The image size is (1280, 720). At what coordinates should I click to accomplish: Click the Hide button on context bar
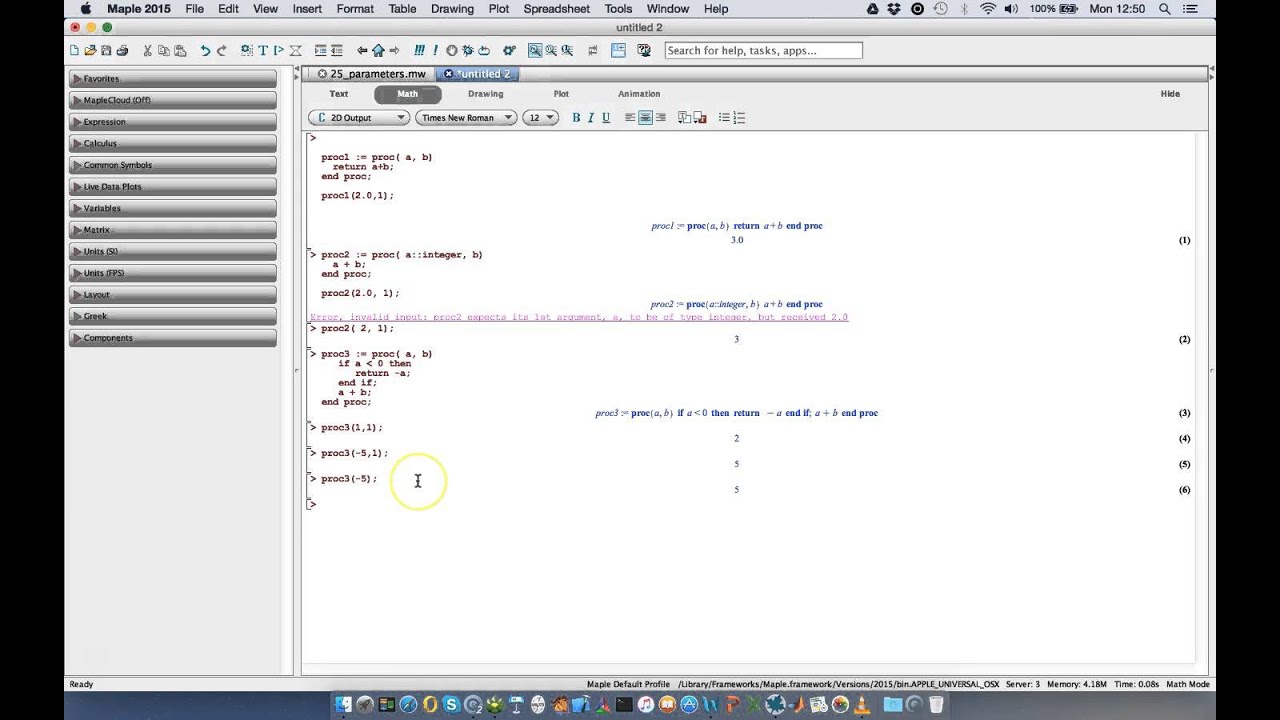[1170, 94]
